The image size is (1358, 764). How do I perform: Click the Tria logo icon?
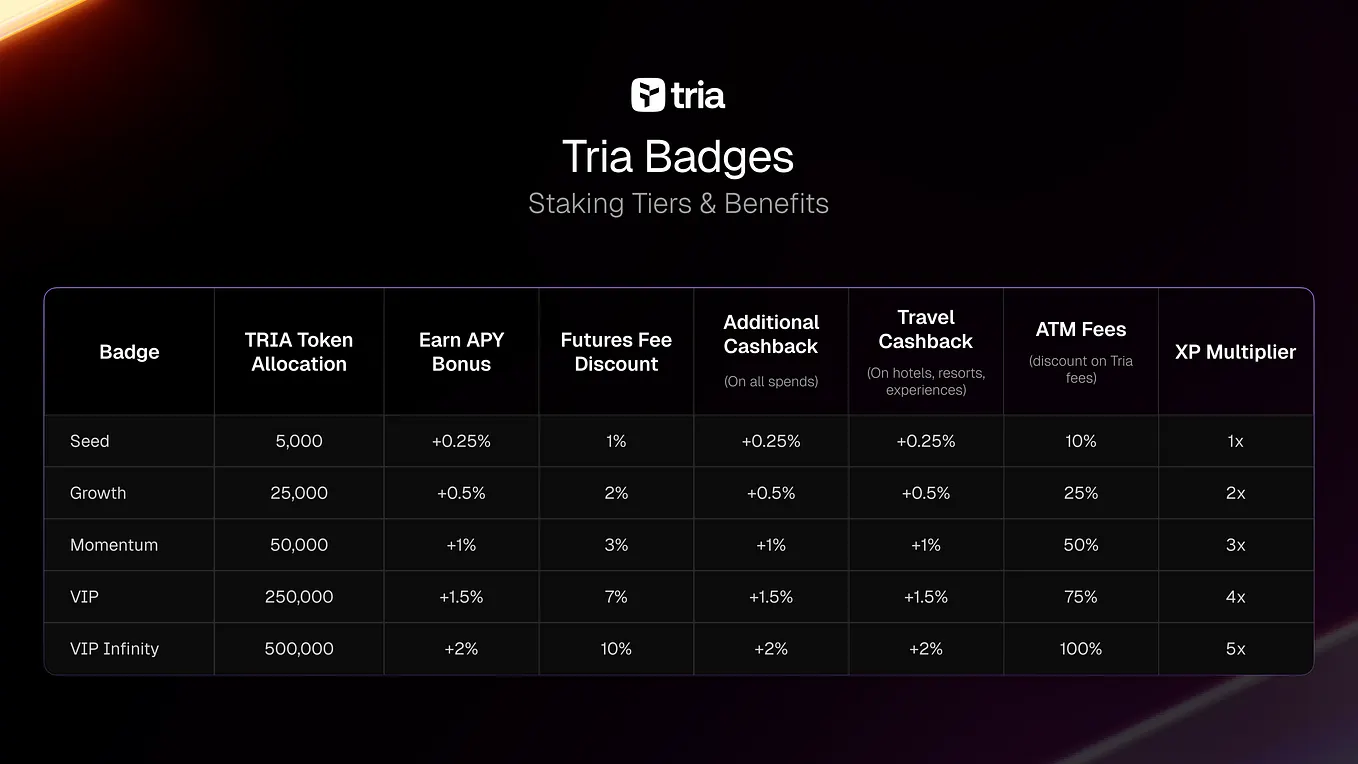(x=648, y=95)
